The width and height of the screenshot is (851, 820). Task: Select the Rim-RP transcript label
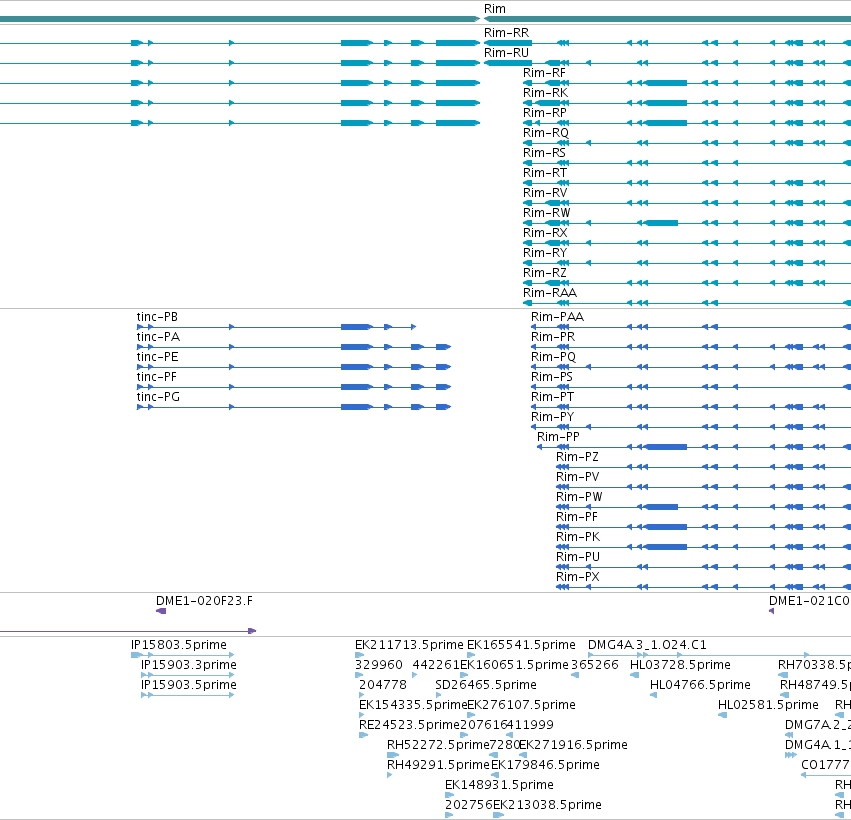[545, 113]
